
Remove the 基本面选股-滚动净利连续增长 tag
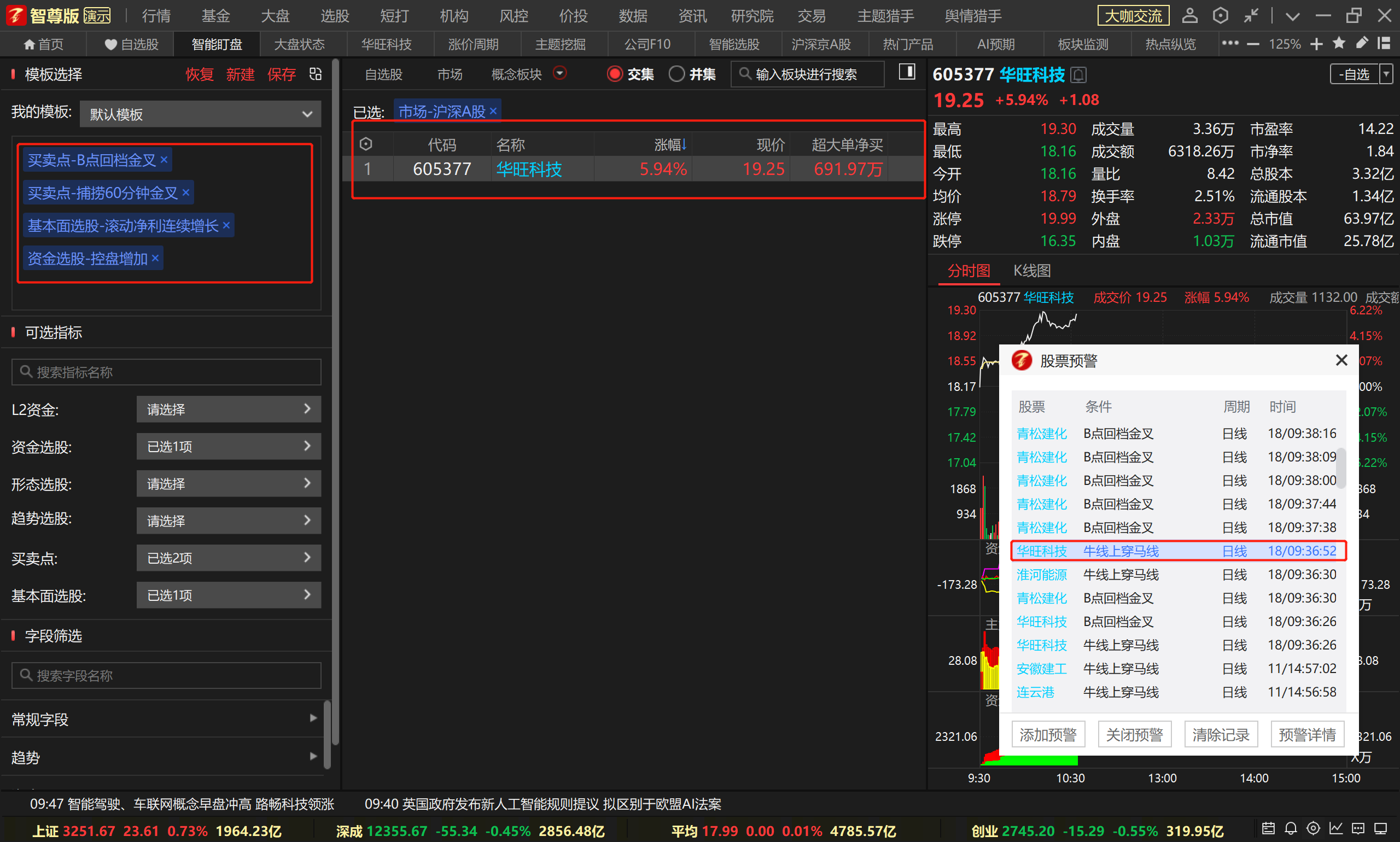[226, 225]
